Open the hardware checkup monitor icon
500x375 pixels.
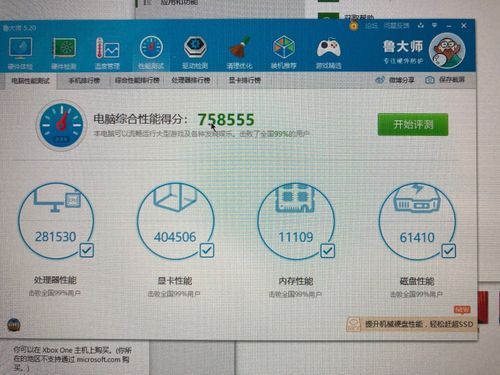21,48
